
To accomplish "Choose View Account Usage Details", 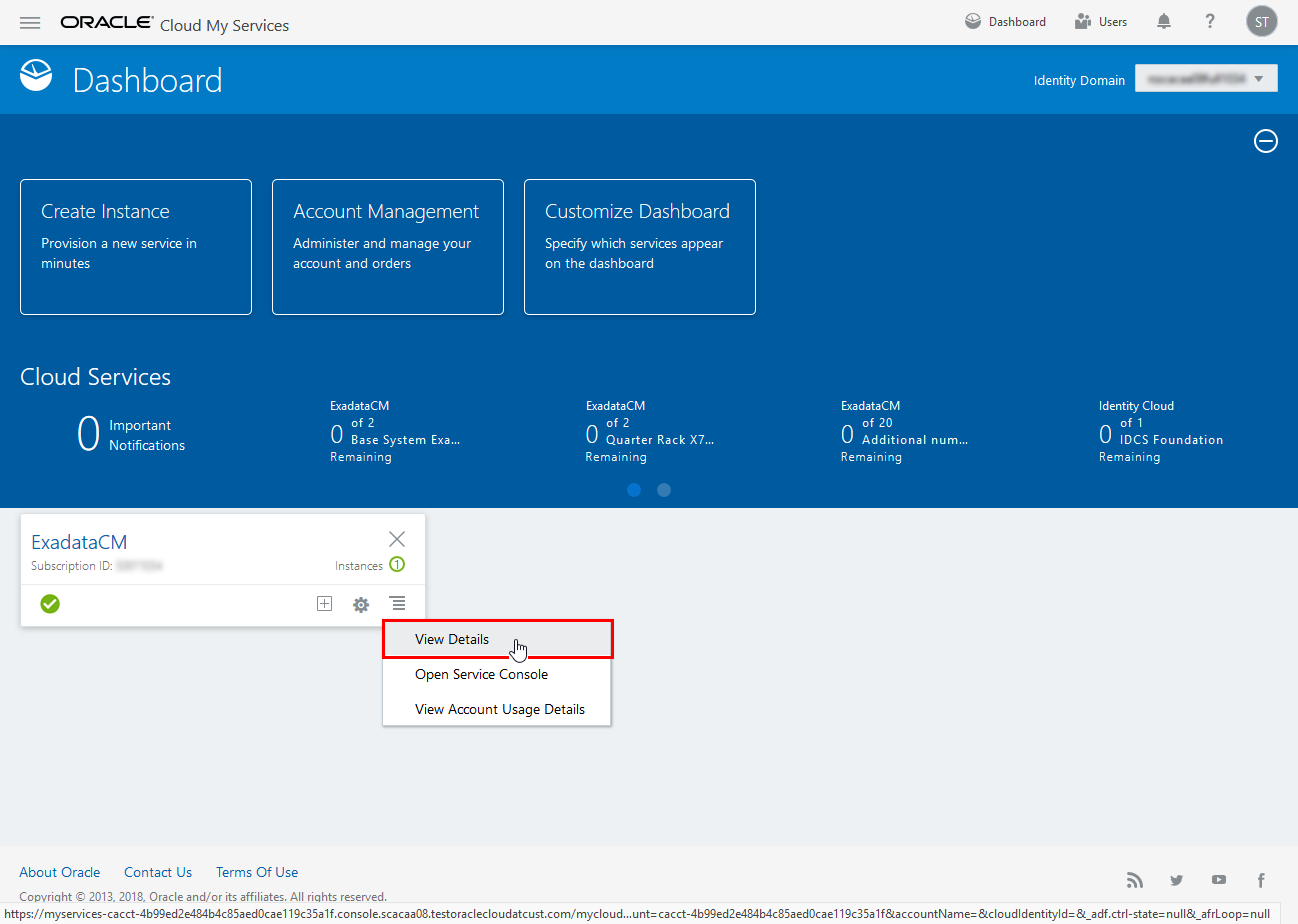I will point(498,709).
